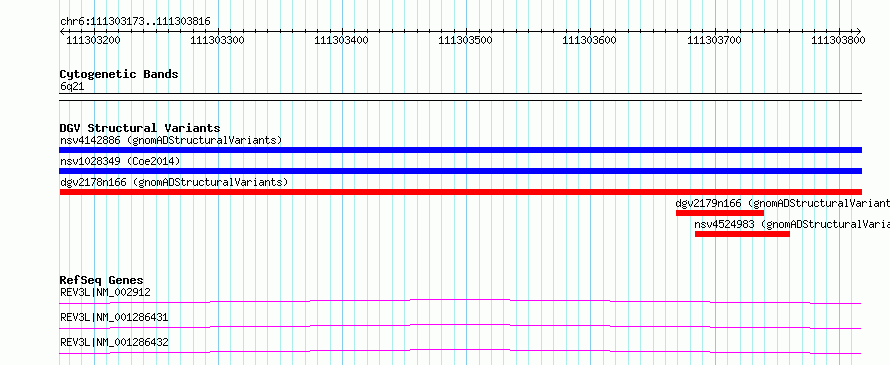Click the DGV Structural Variants track title
This screenshot has width=890, height=365.
140,128
